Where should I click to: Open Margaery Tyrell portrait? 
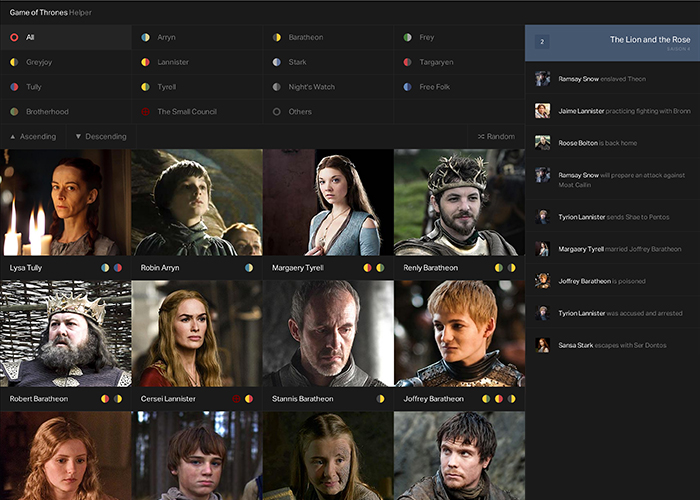pos(328,202)
